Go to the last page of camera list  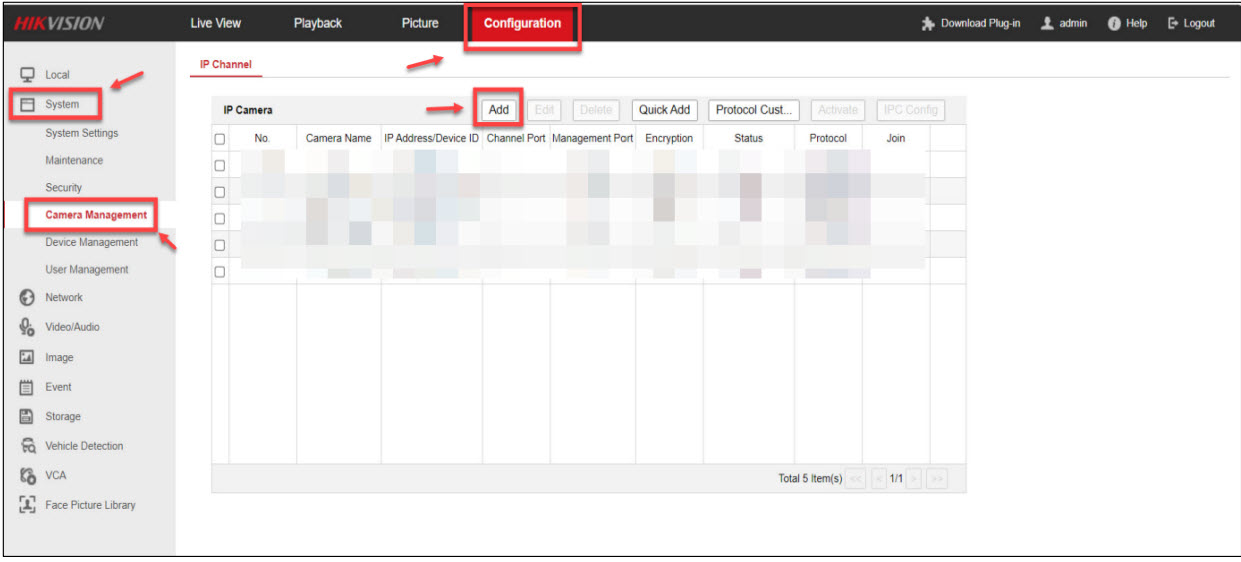937,480
